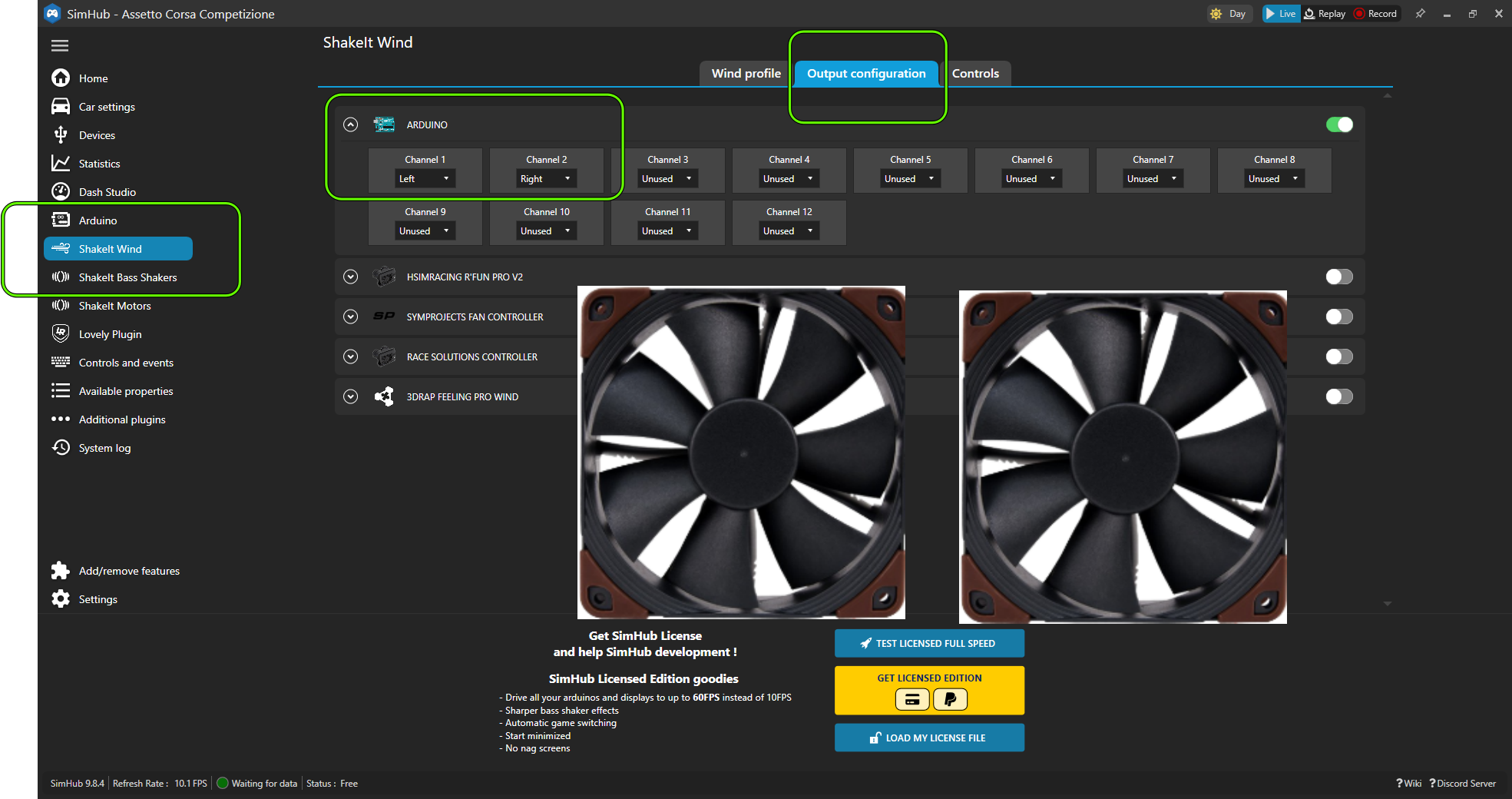Collapse the Arduino section chevron
The image size is (1512, 799).
coord(350,124)
